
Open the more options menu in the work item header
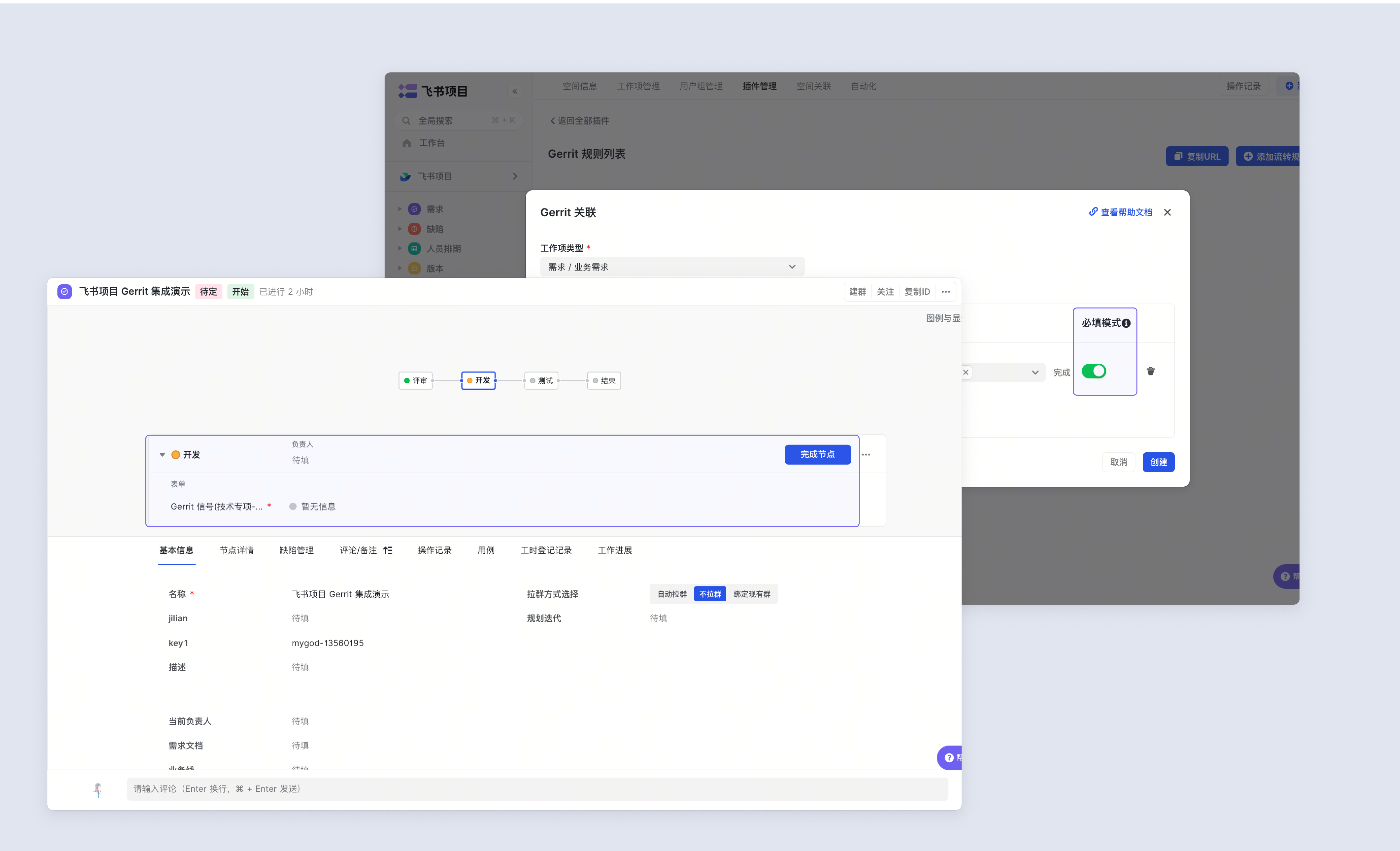[946, 292]
